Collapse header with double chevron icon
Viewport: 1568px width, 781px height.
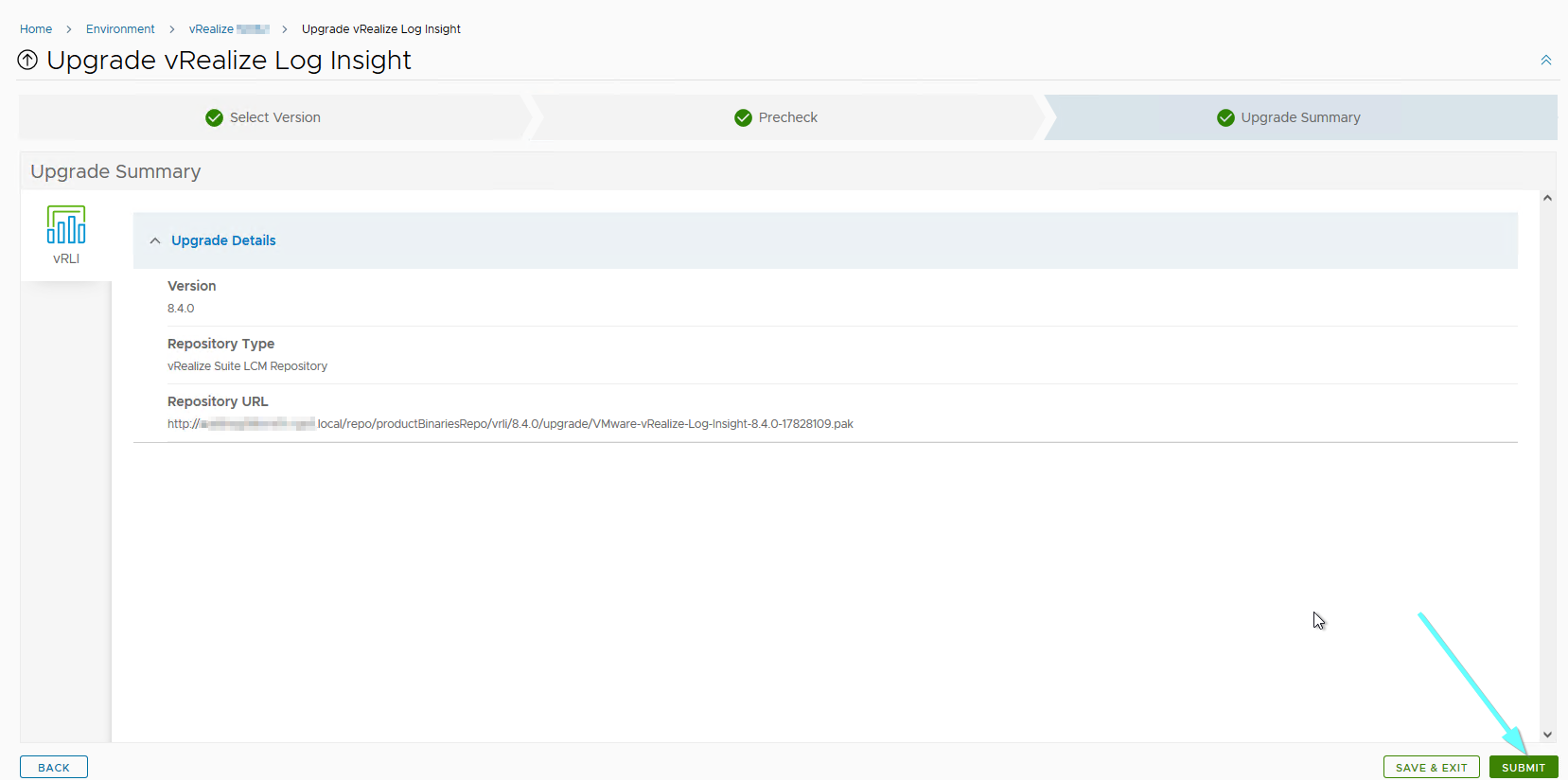tap(1545, 61)
